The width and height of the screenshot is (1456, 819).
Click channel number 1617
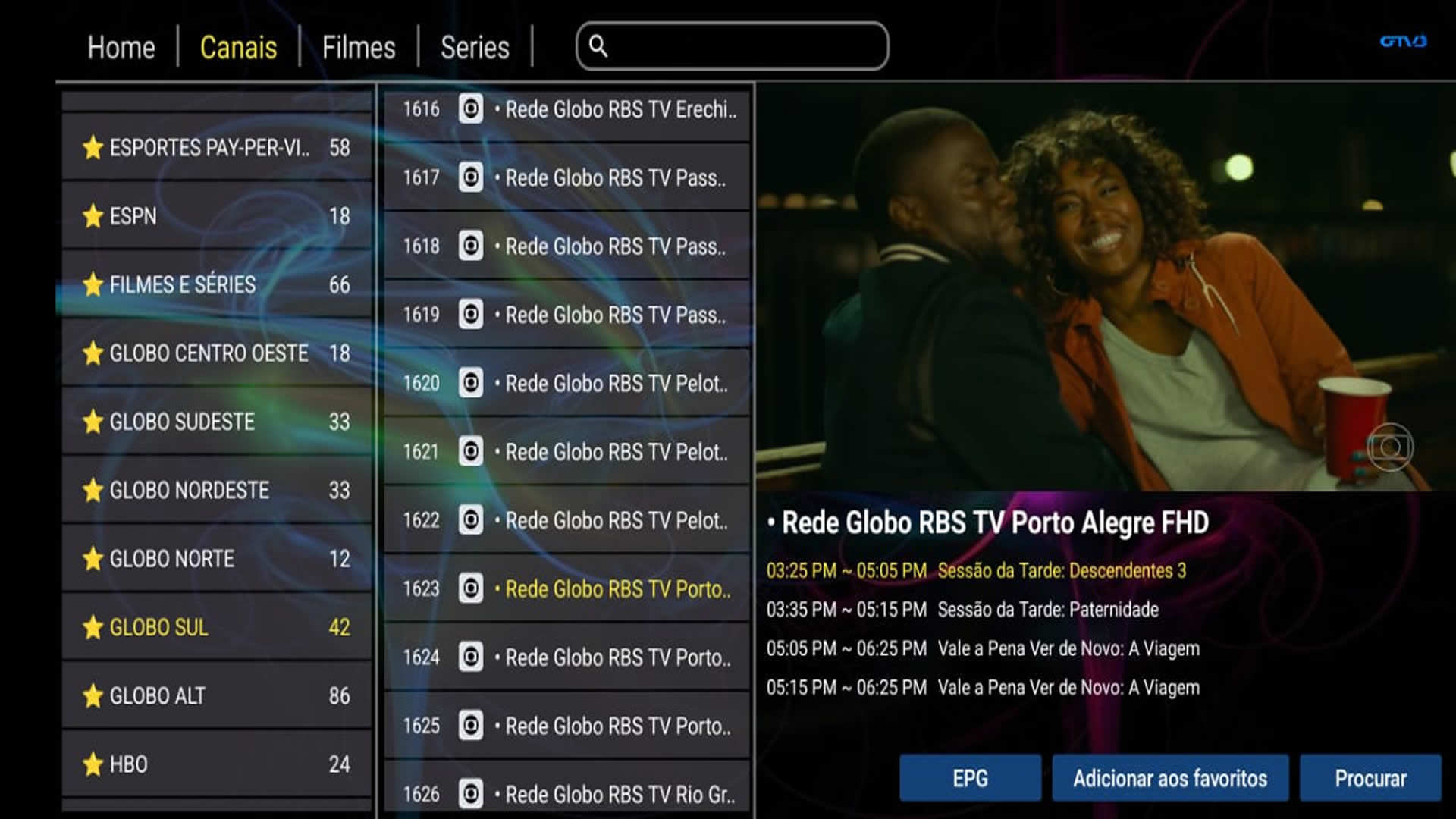click(422, 177)
